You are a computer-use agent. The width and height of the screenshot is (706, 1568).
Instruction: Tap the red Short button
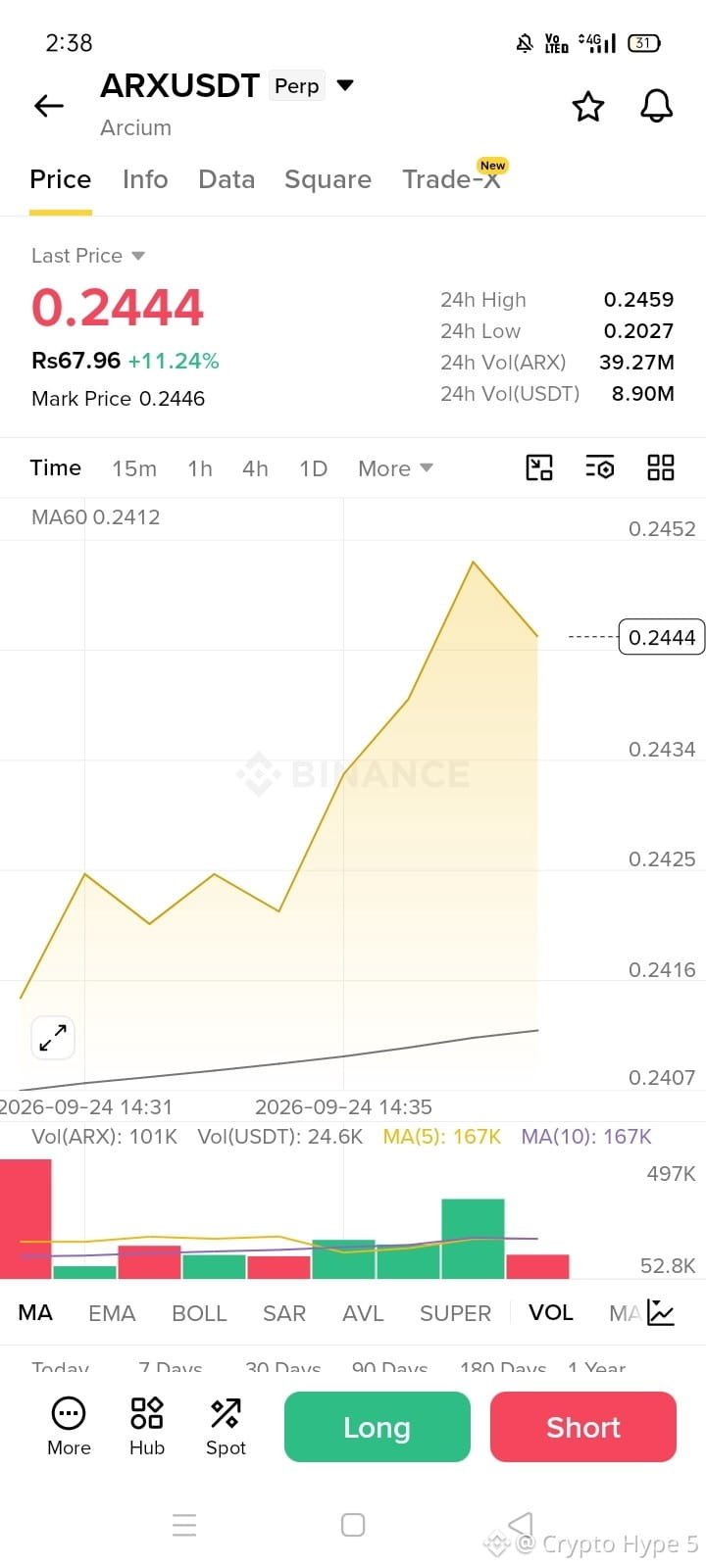tap(583, 1427)
